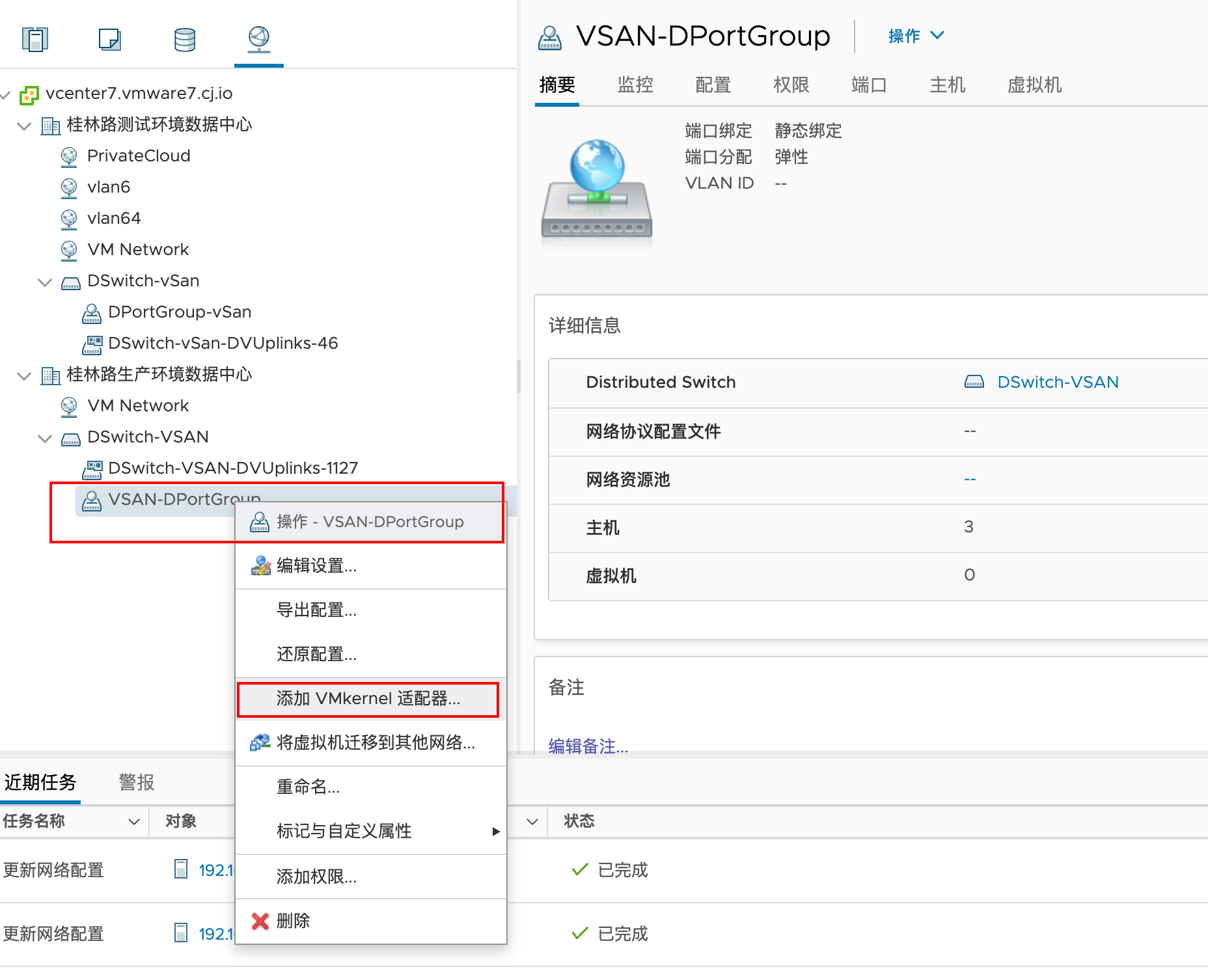Open the DSwitch-VSAN distributed switch link
Screen dimensions: 1208x980
1058,382
